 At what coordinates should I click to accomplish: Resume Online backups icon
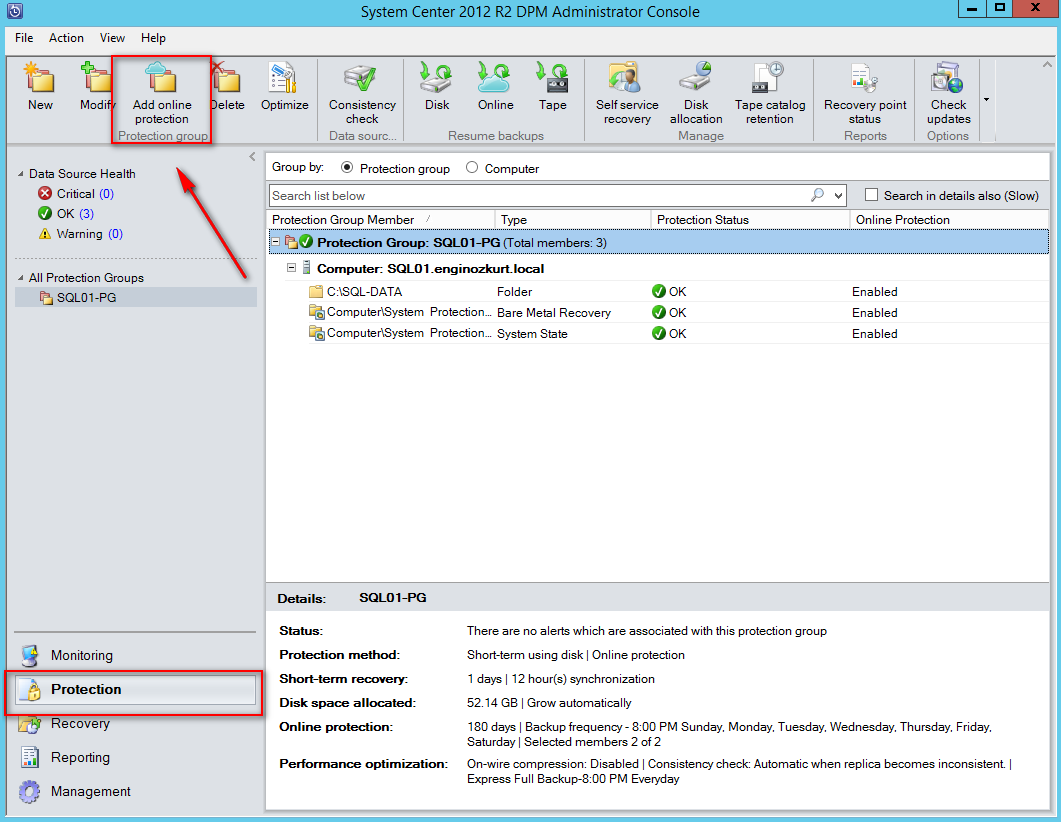[495, 78]
